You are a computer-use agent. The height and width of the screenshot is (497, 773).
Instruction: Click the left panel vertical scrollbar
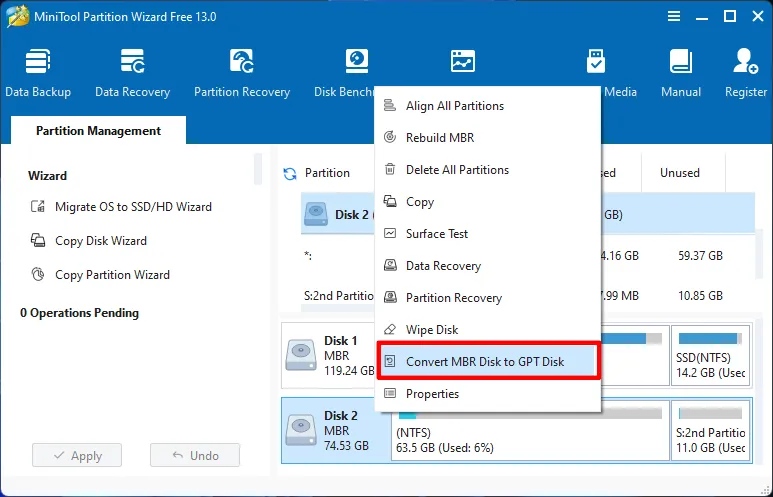pyautogui.click(x=258, y=169)
